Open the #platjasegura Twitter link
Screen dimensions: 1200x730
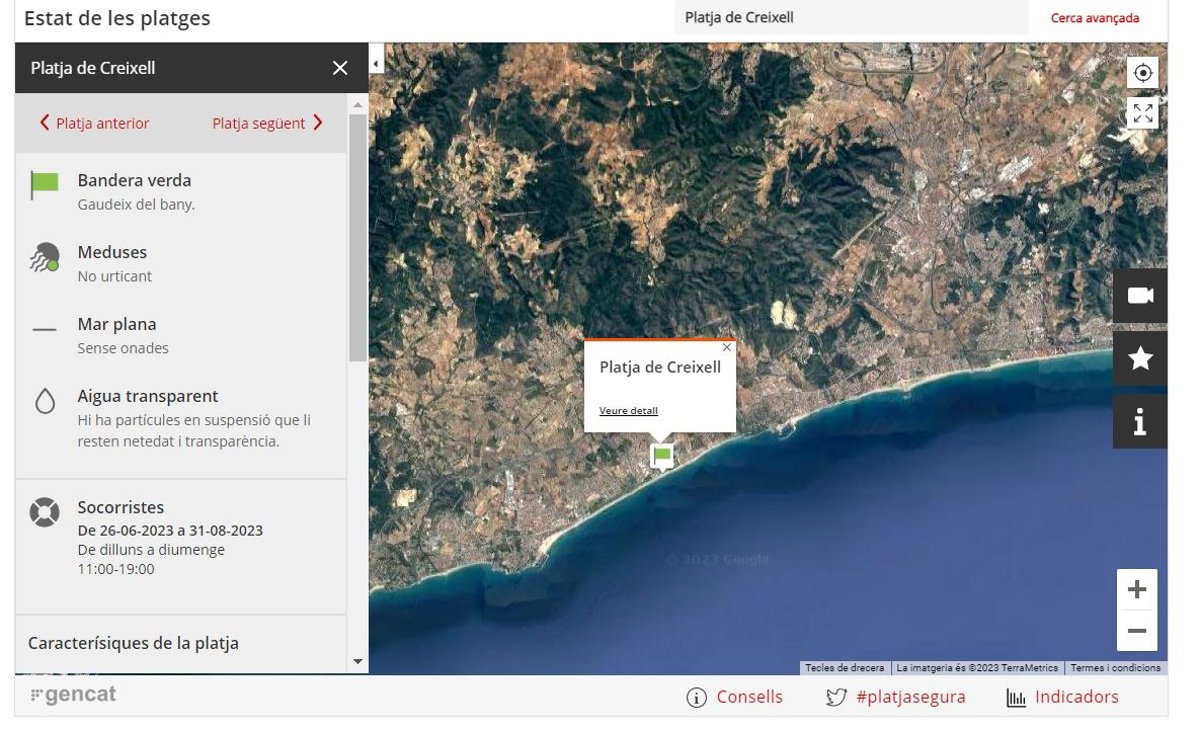(x=896, y=697)
